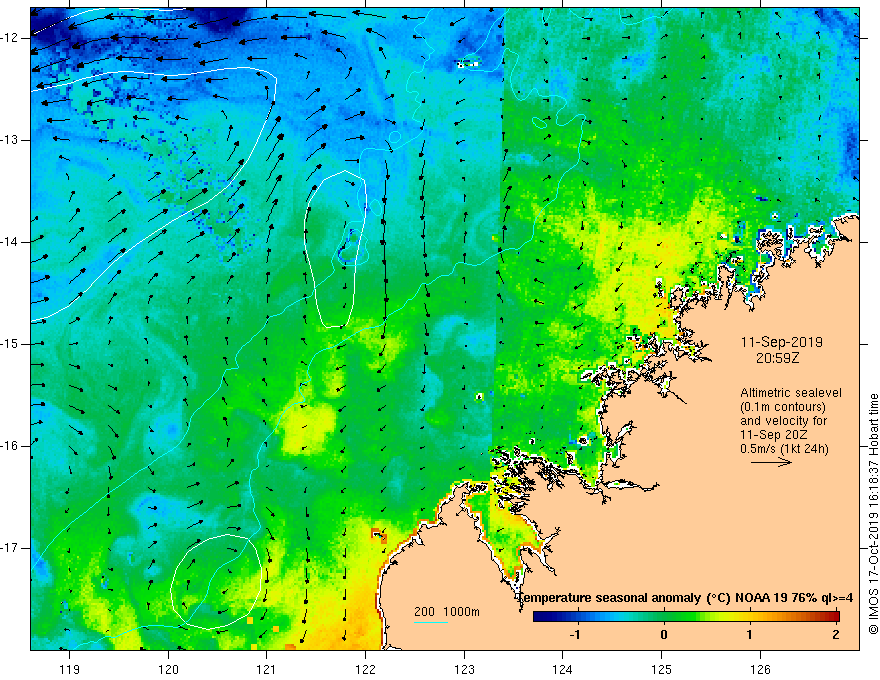Click the 'and velocity for' legend line
Image resolution: width=880 pixels, height=680 pixels.
click(783, 421)
